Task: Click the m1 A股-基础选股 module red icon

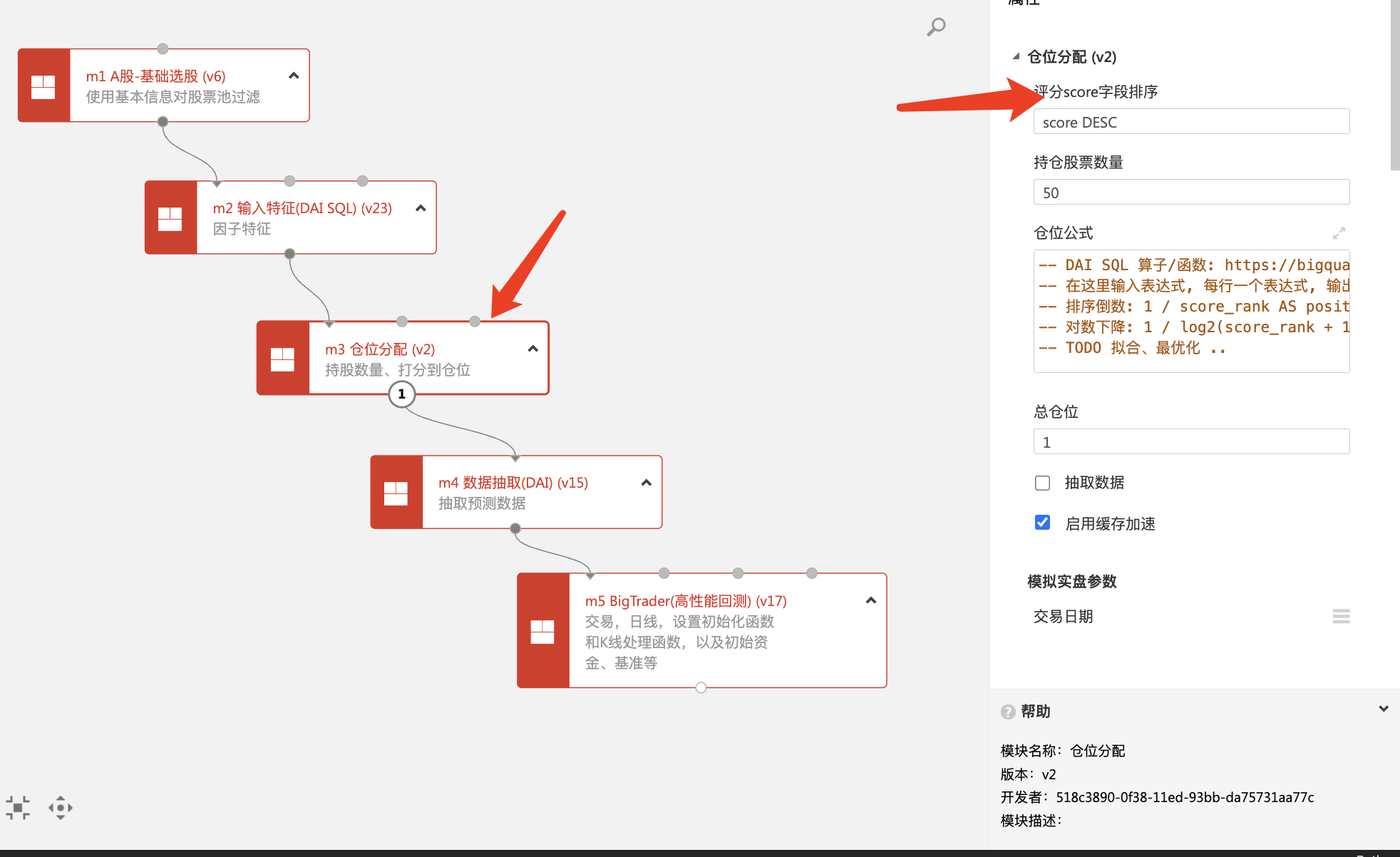Action: [43, 86]
